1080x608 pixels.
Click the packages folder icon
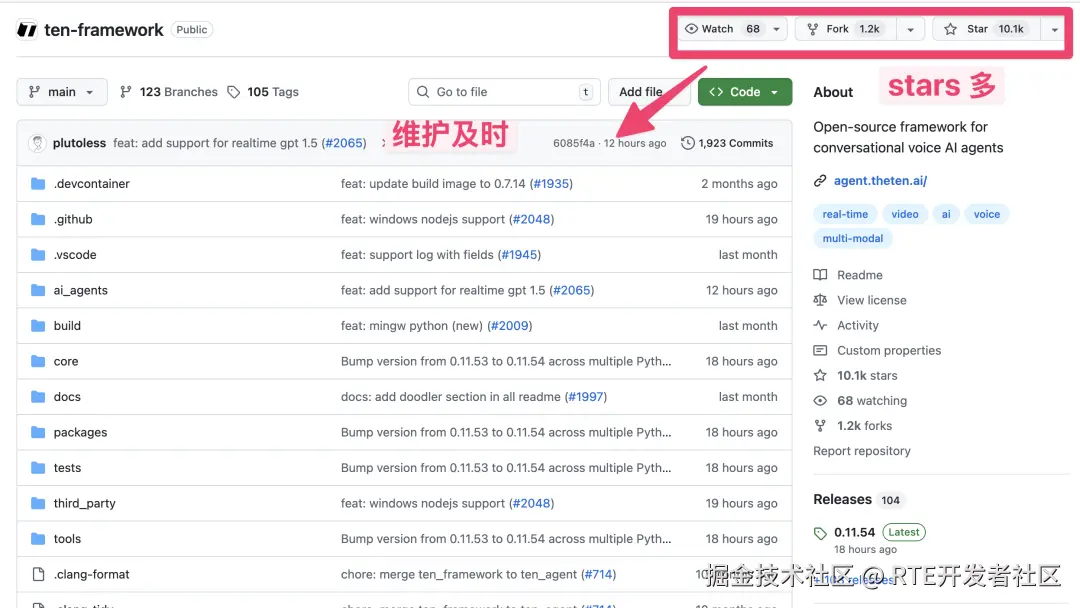click(38, 432)
